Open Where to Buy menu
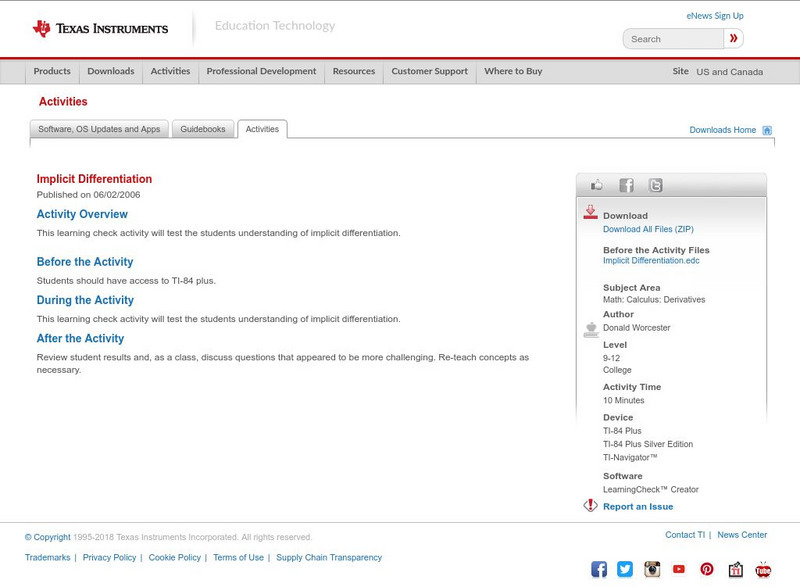 tap(513, 71)
